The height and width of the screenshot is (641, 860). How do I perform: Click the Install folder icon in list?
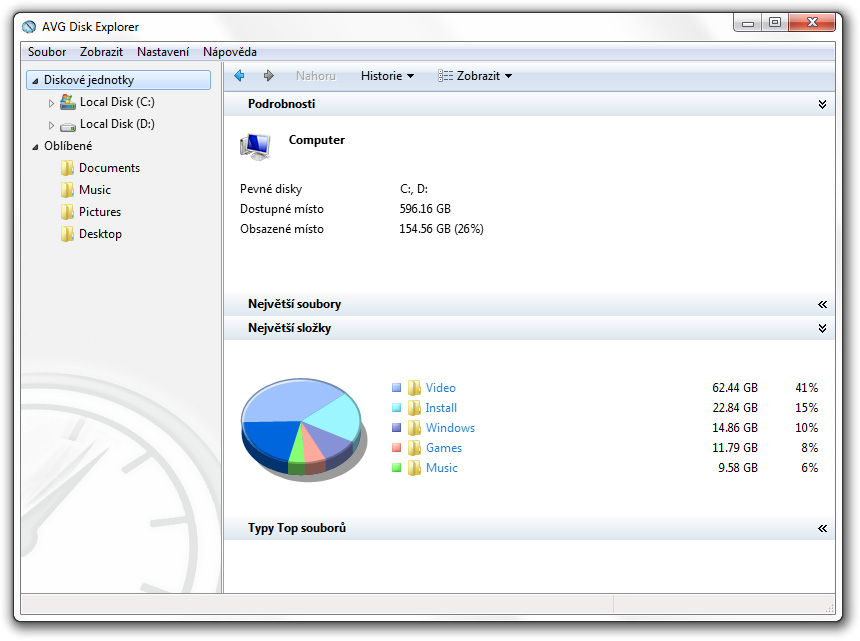point(414,408)
